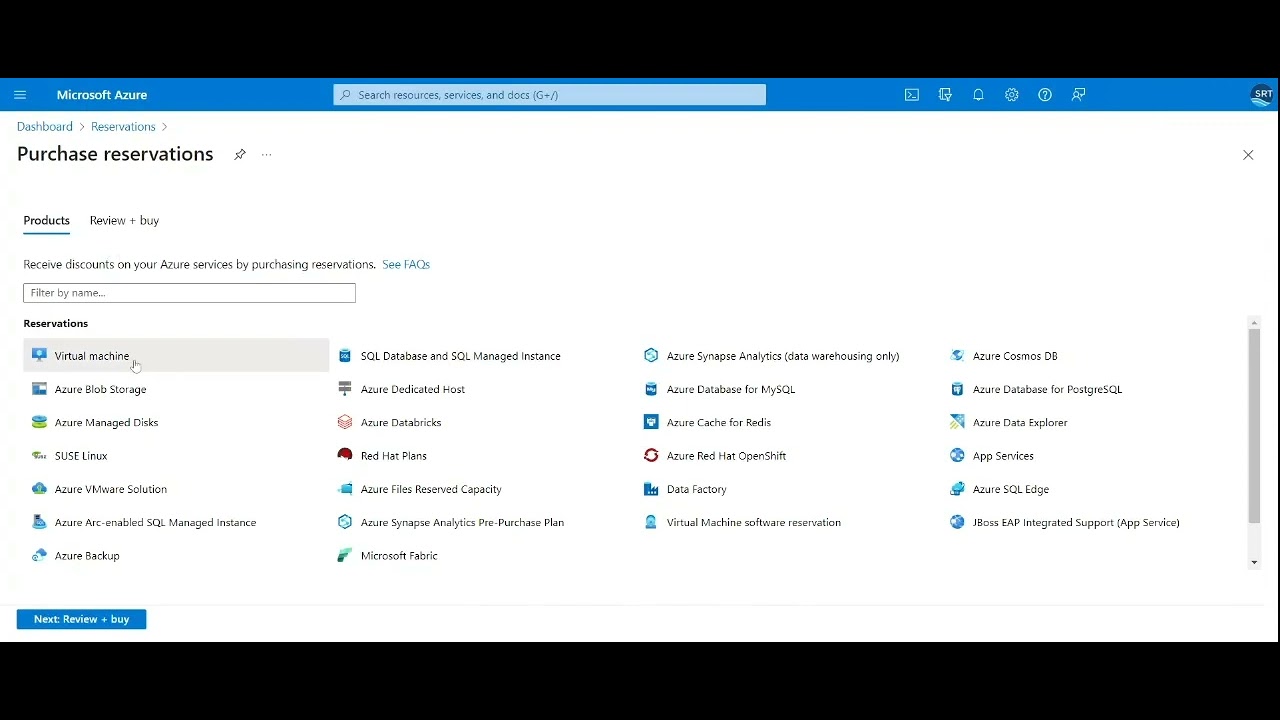The height and width of the screenshot is (720, 1280).
Task: Click the reservations list vertical scrollbar thumb
Action: click(x=1254, y=425)
